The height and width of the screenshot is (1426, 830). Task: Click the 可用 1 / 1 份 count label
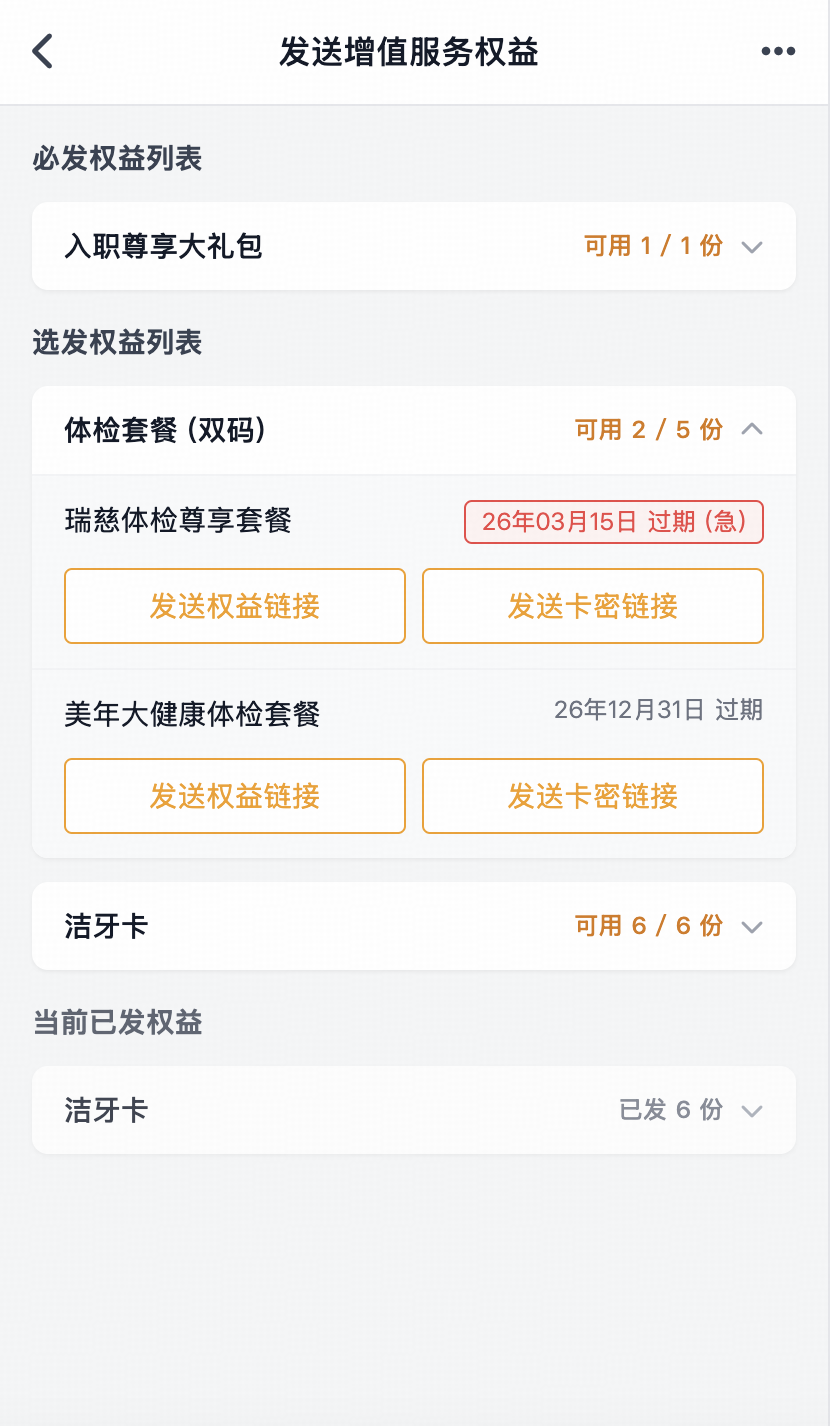click(653, 246)
